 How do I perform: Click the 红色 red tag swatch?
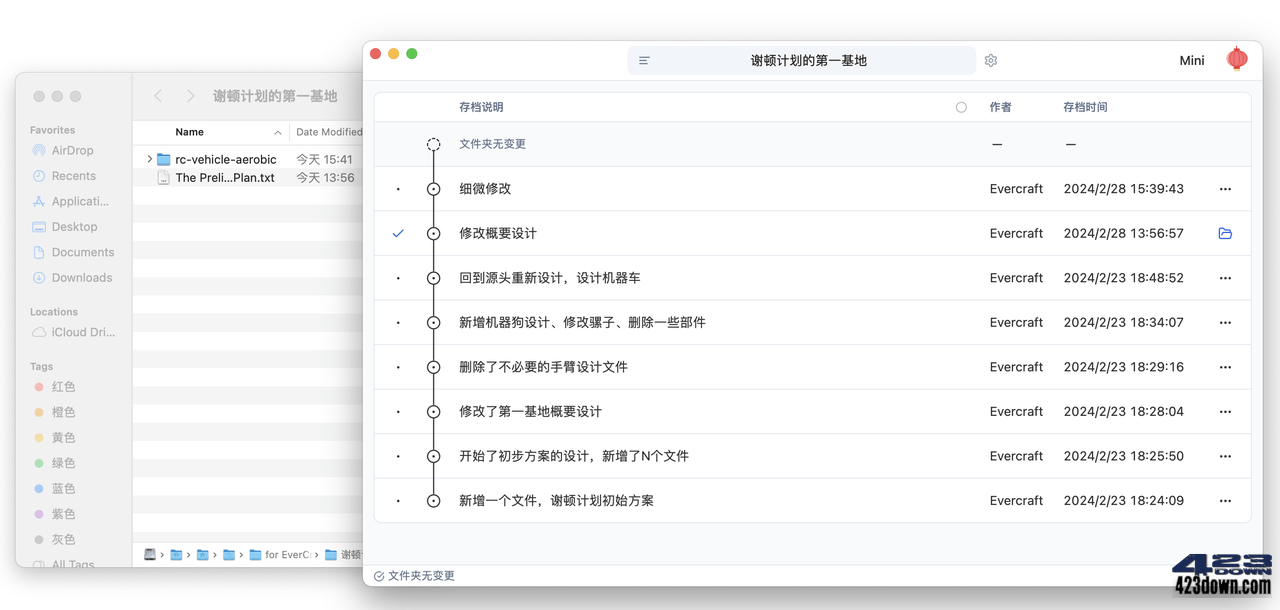pos(37,386)
